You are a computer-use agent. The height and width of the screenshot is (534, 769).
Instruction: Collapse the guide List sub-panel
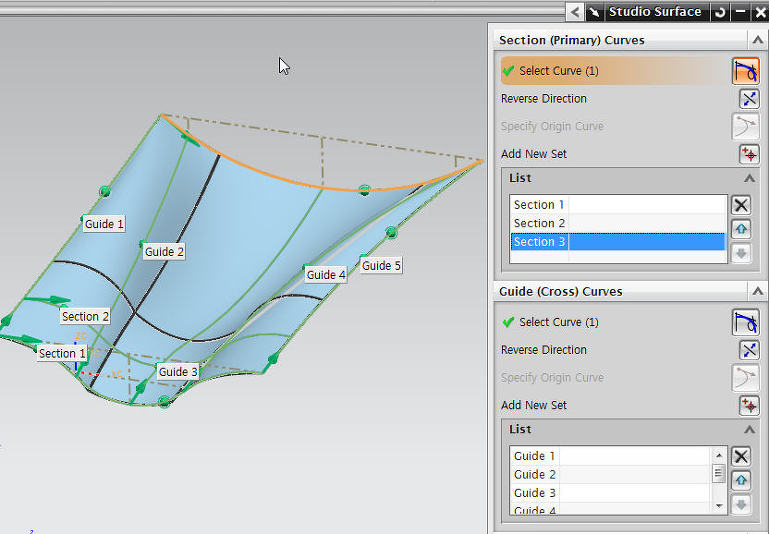click(749, 429)
